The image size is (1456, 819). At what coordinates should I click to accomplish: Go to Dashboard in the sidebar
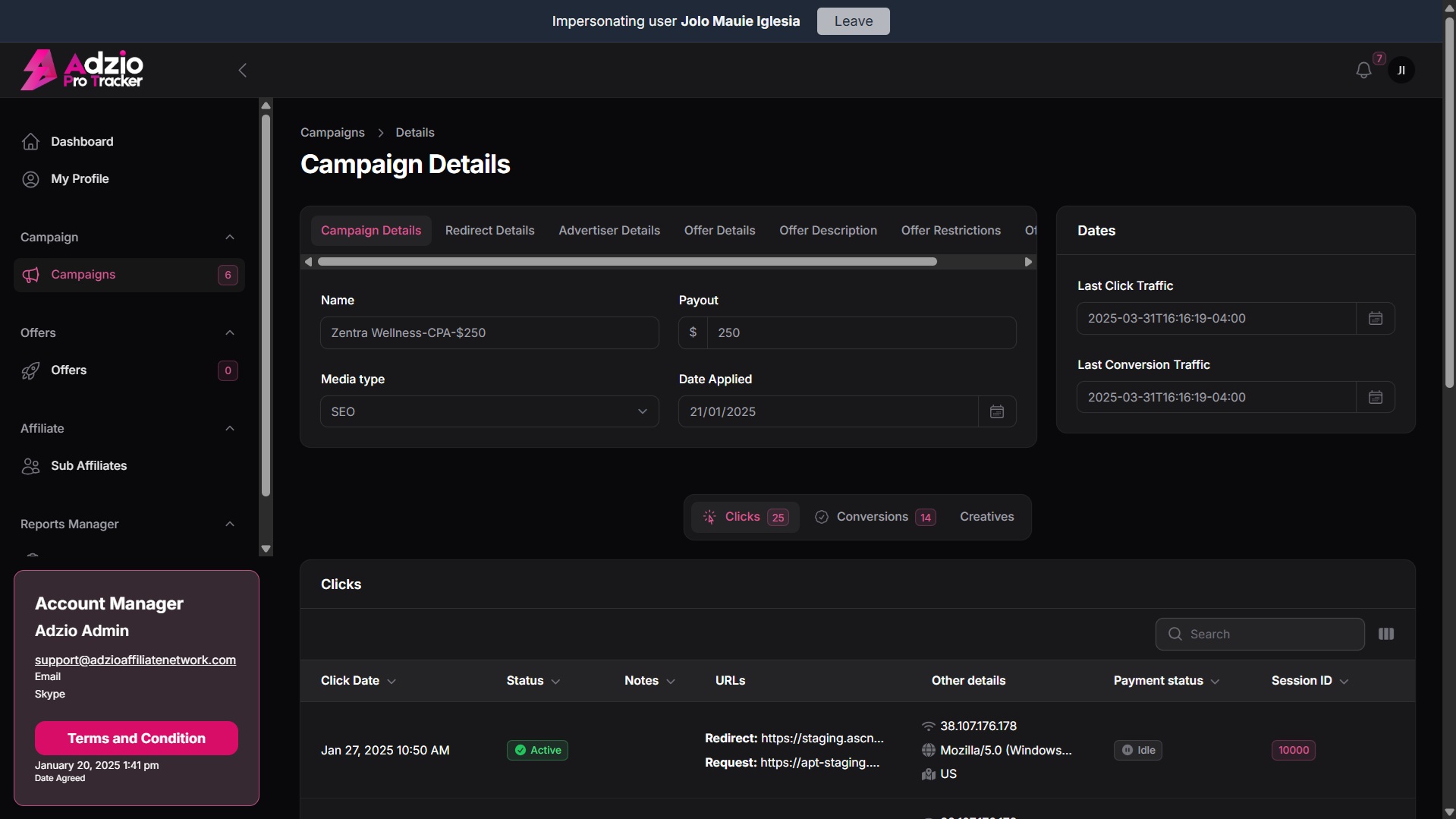pos(82,142)
